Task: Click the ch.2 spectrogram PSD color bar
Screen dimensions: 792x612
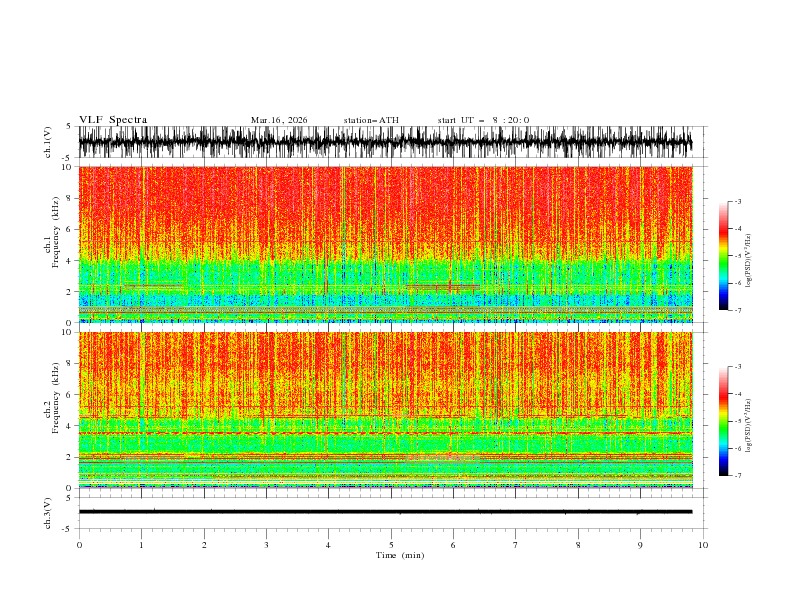Action: 723,421
